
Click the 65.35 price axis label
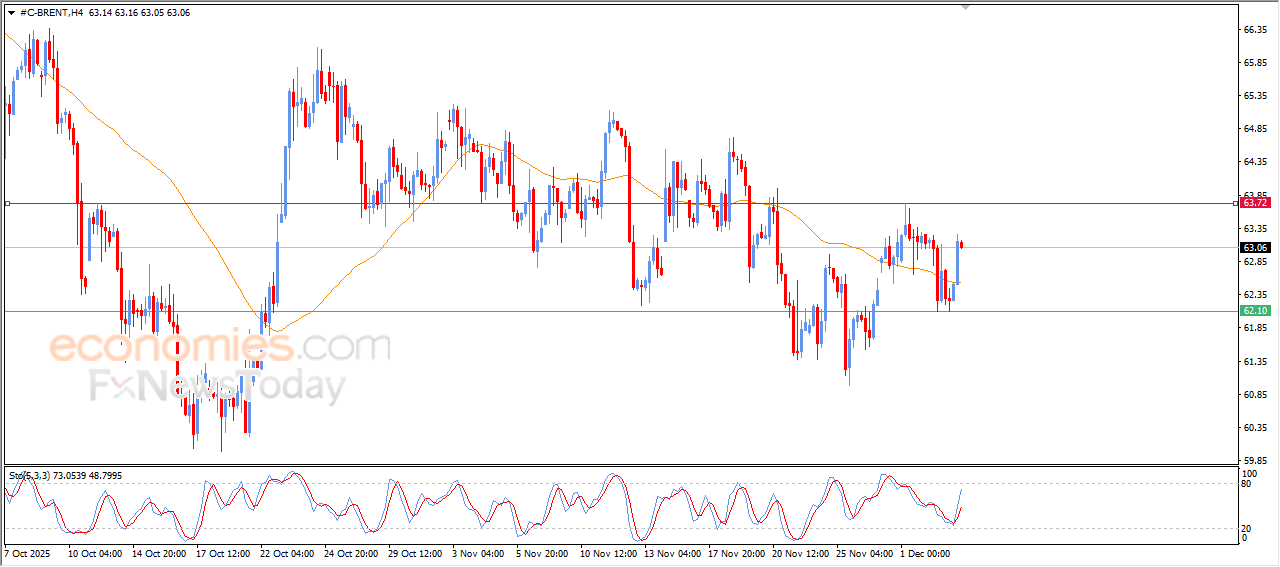1254,96
